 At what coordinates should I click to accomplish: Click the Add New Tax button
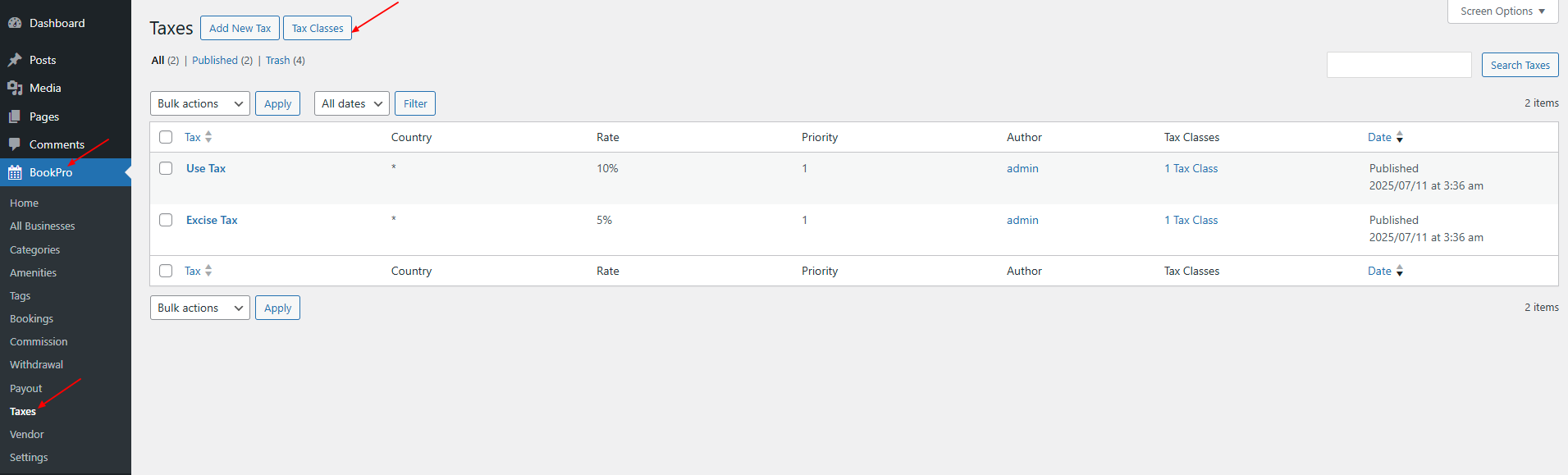240,28
